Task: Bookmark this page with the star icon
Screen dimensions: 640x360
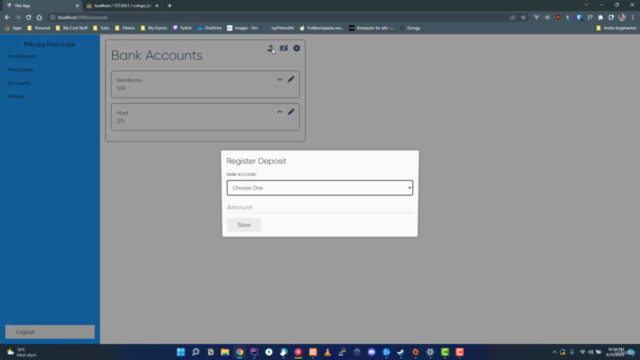Action: coord(523,18)
